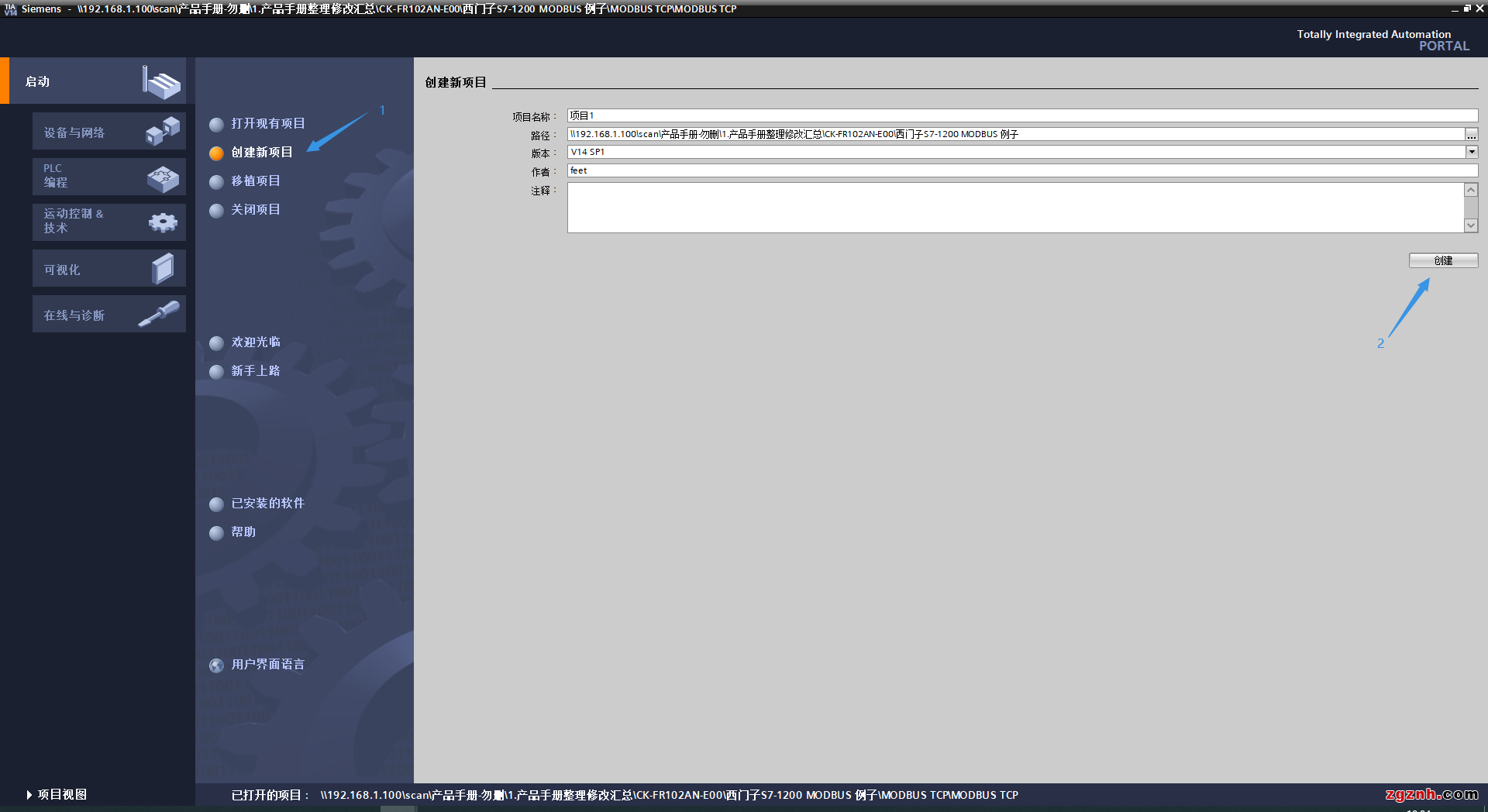Open the PLC 编程 programming icon

pyautogui.click(x=163, y=178)
